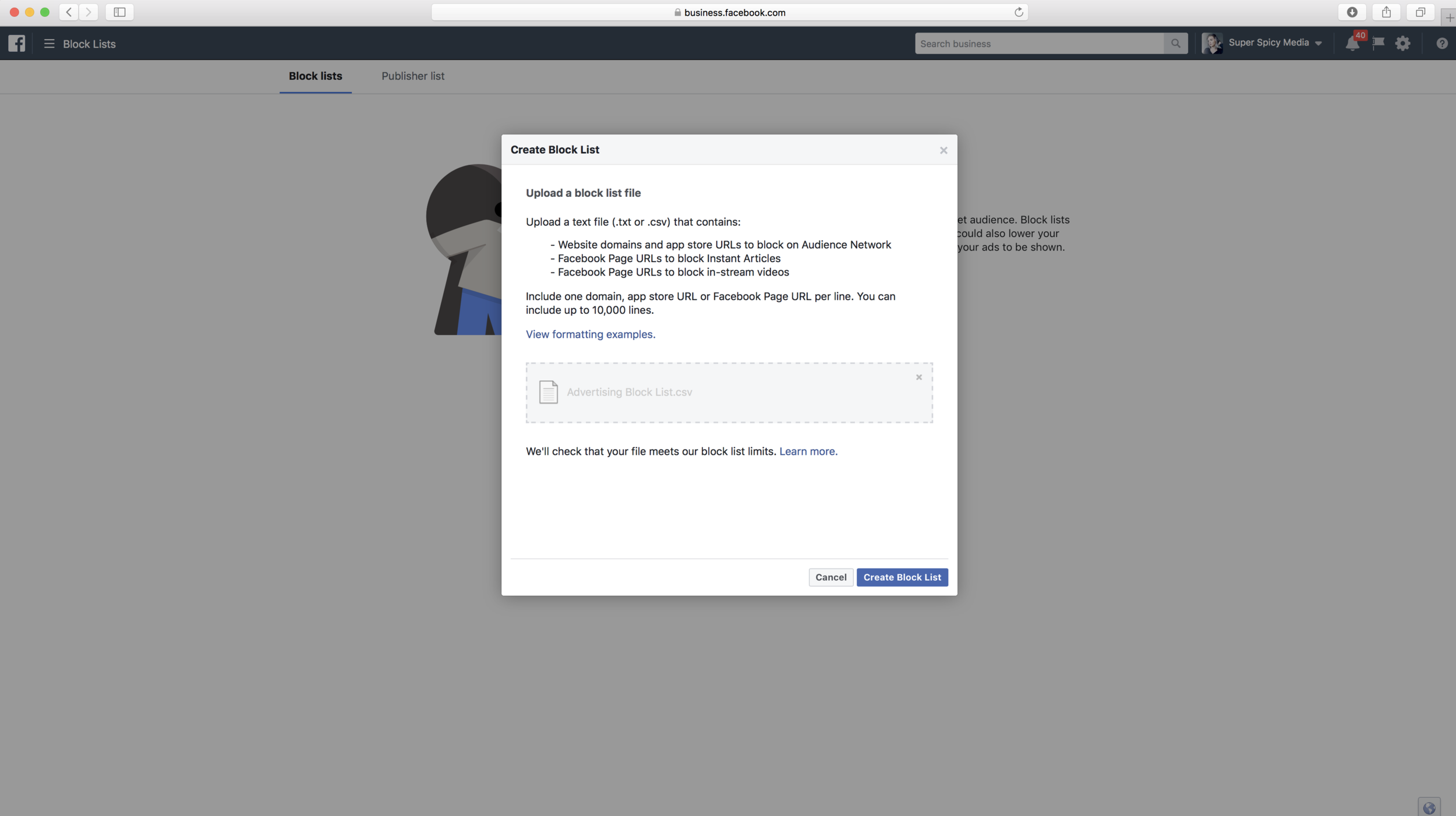Open the hamburger menu beside Block Lists
The width and height of the screenshot is (1456, 816).
(x=49, y=44)
